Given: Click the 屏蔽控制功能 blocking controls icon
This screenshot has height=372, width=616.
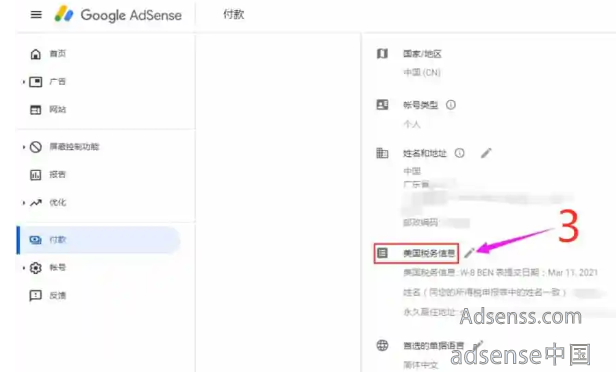Looking at the screenshot, I should [x=36, y=147].
